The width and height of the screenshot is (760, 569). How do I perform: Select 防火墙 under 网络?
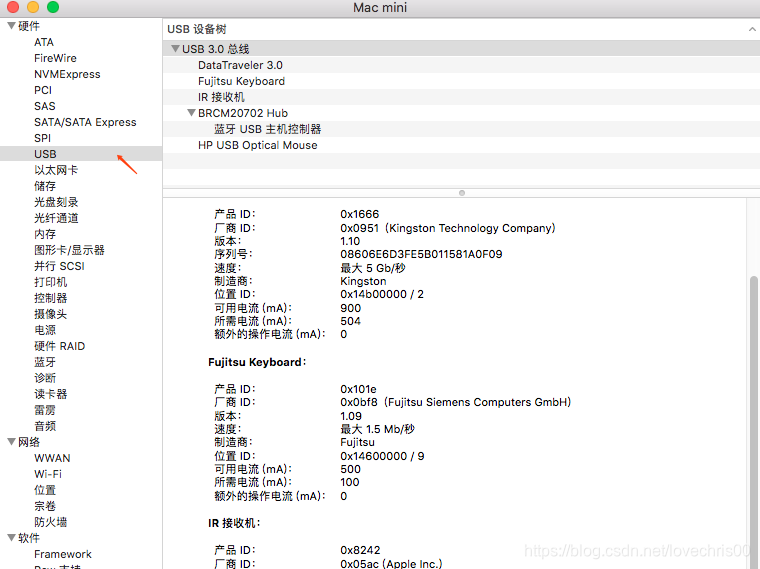tap(50, 522)
